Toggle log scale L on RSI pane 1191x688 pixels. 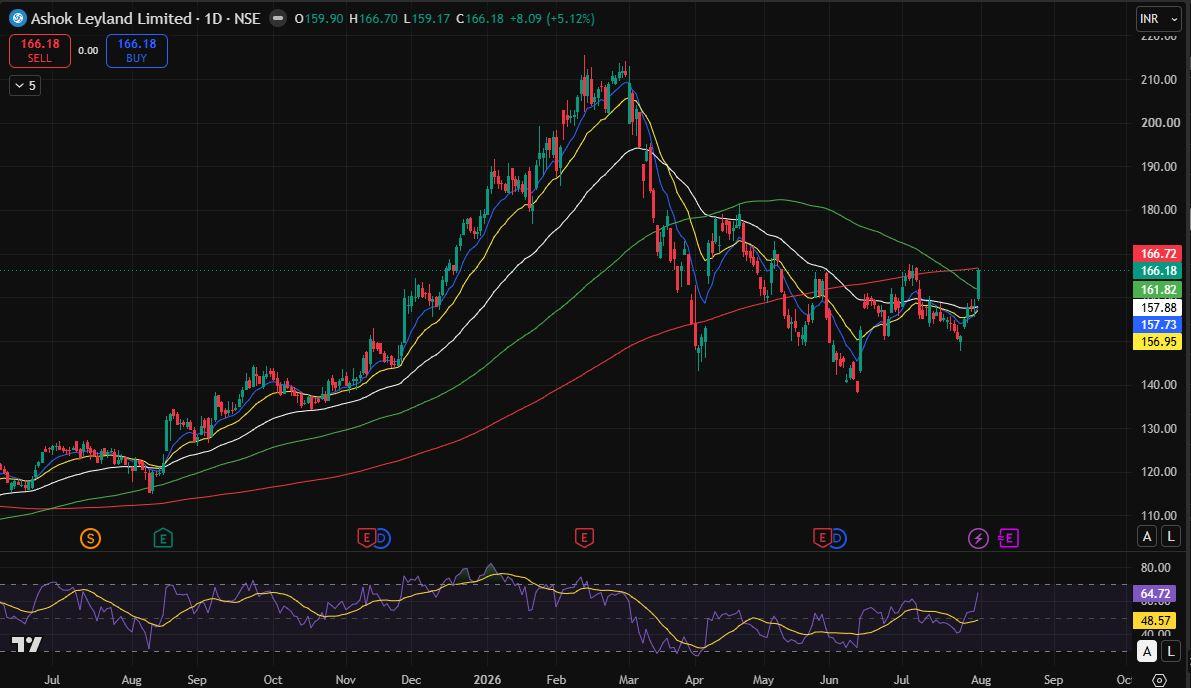coord(1170,652)
